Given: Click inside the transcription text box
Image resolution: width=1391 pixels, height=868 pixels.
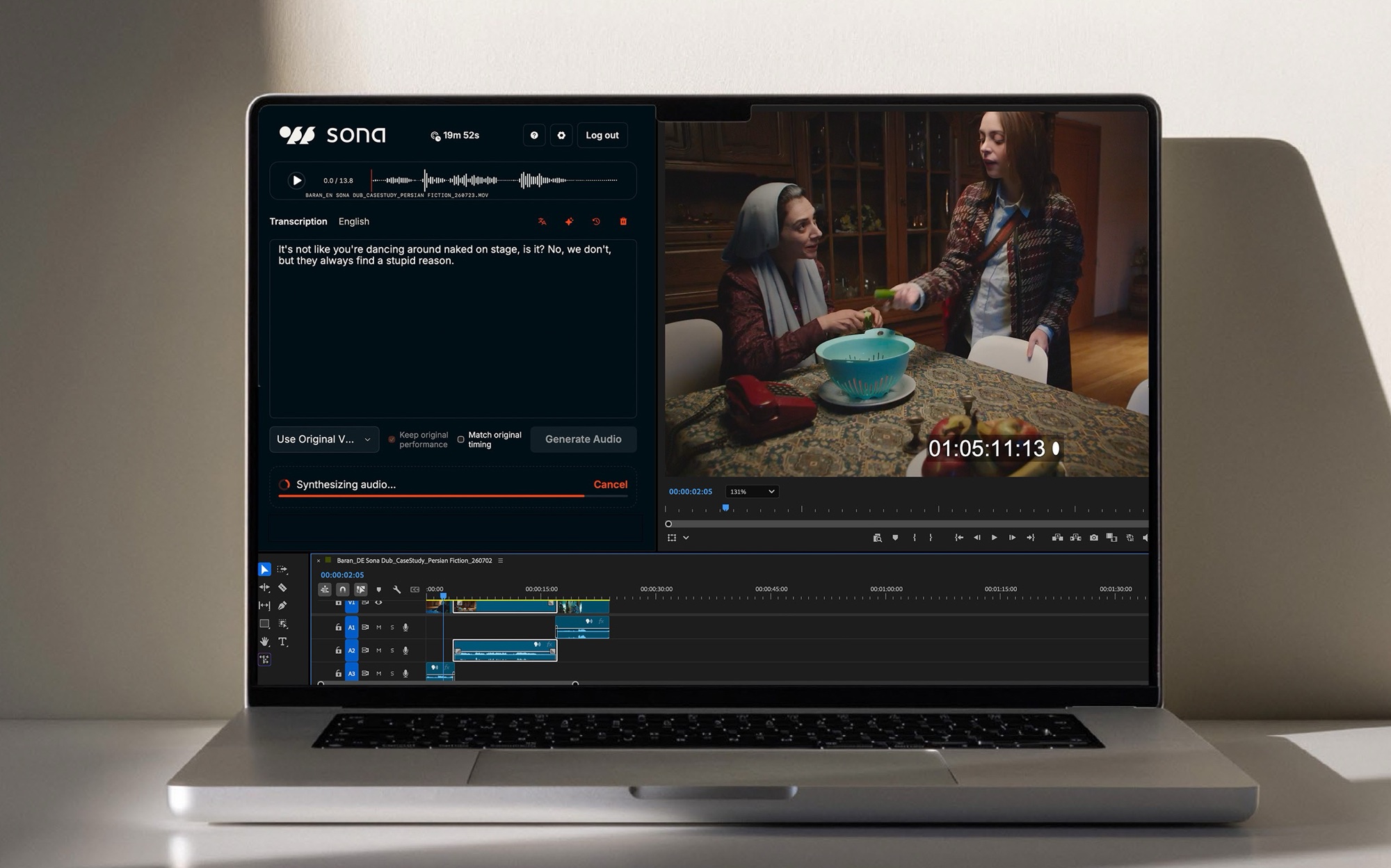Looking at the screenshot, I should click(x=453, y=328).
